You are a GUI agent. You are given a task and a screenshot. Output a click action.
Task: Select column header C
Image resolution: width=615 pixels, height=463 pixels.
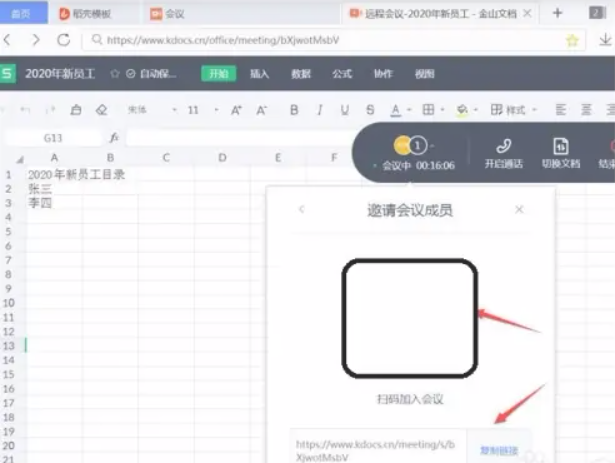tap(166, 157)
